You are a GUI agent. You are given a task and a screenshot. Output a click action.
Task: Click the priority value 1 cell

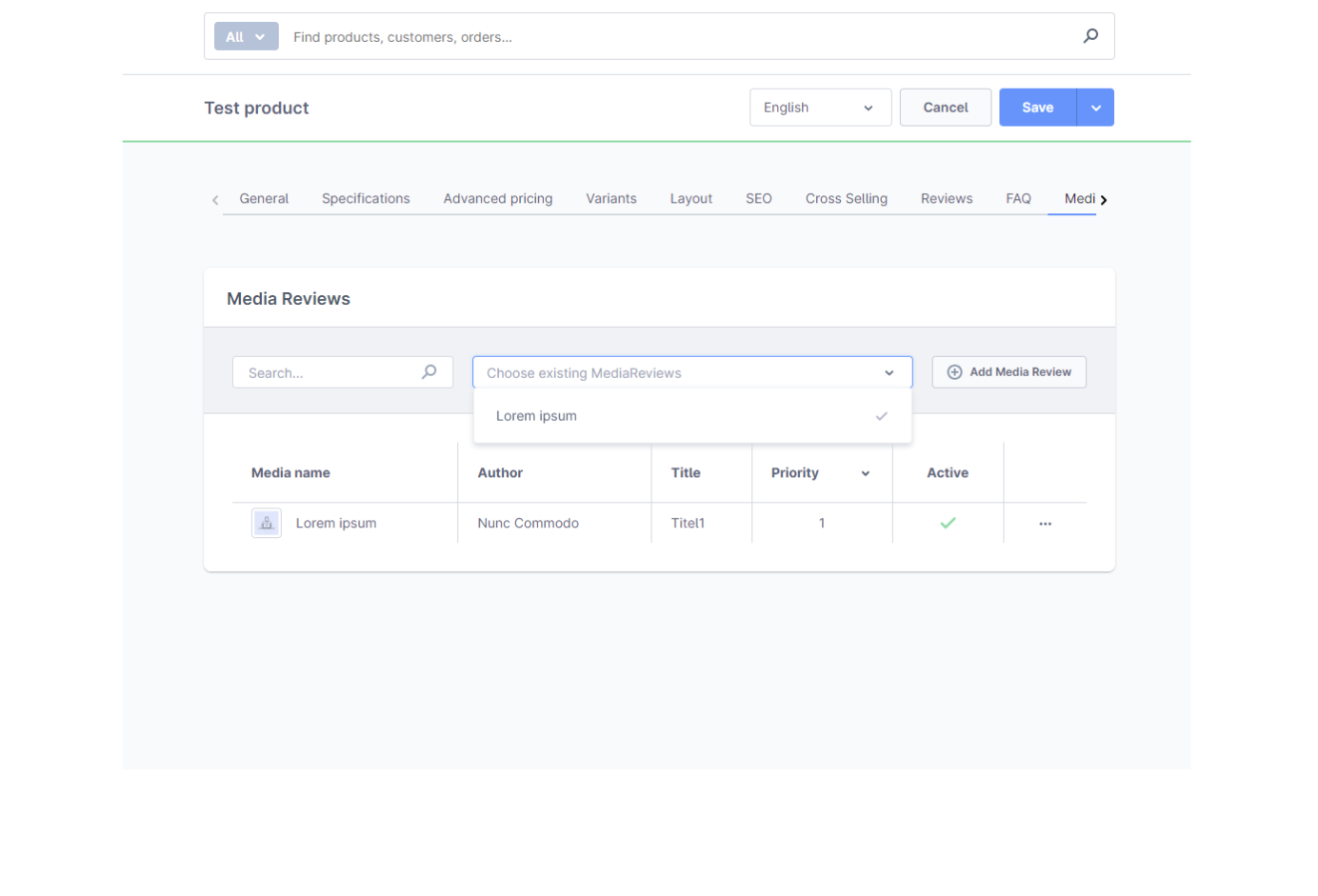[822, 524]
